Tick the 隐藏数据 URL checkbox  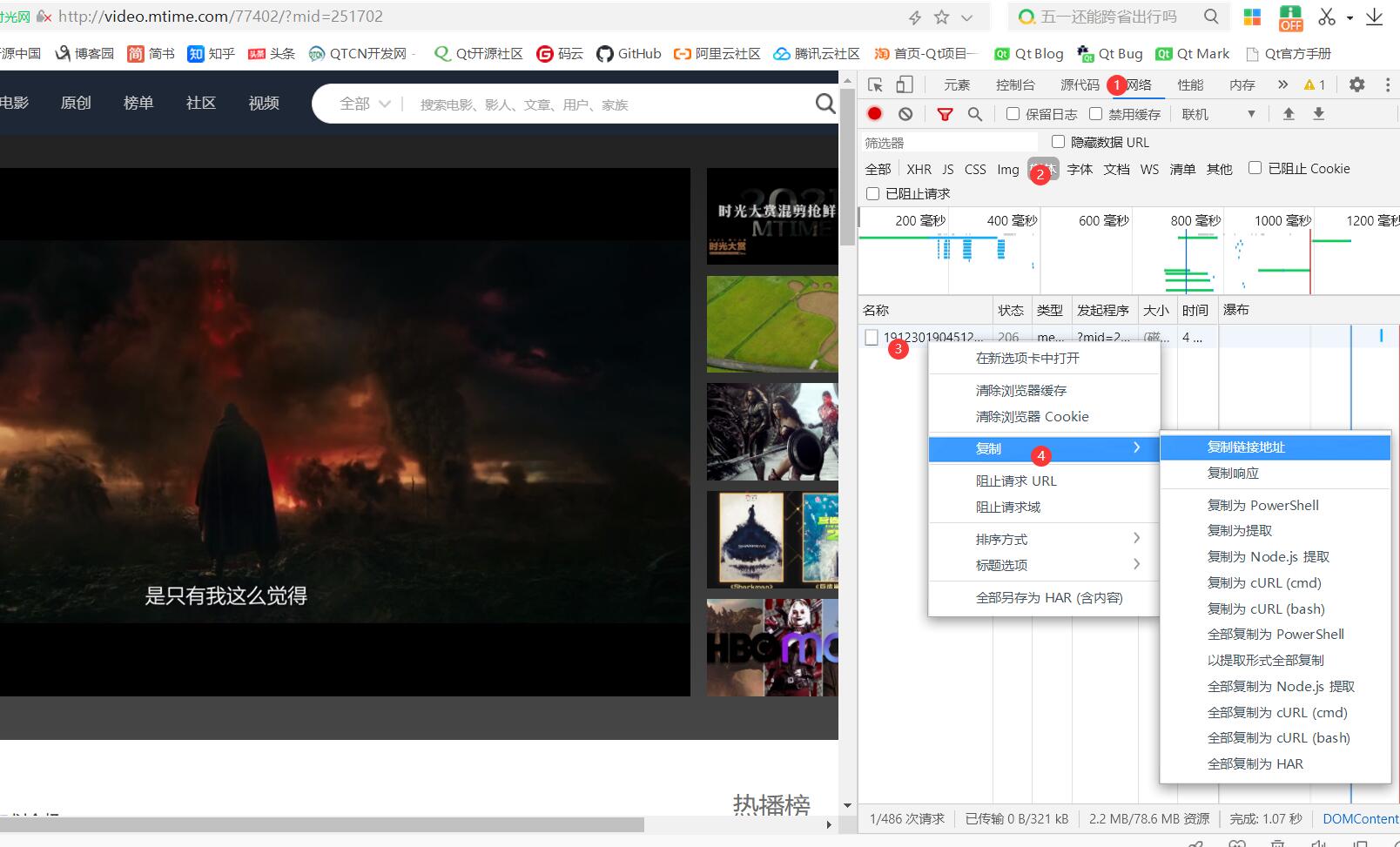(x=1059, y=142)
